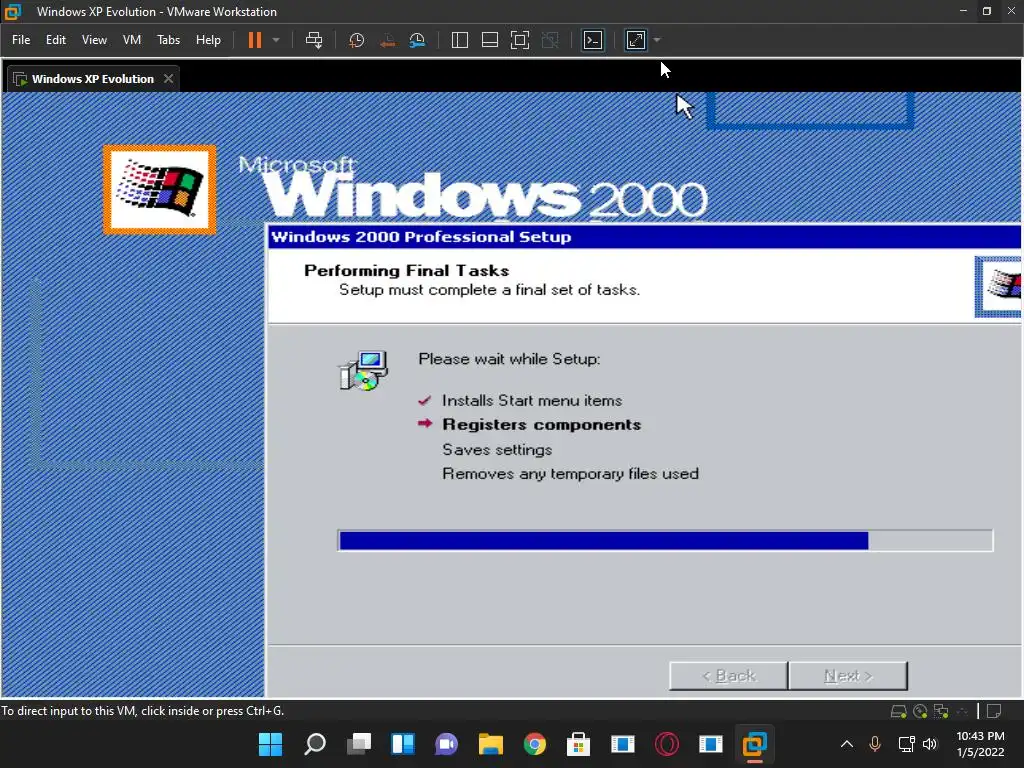The image size is (1024, 768).
Task: Toggle the thumbnail bar icon
Action: [490, 40]
